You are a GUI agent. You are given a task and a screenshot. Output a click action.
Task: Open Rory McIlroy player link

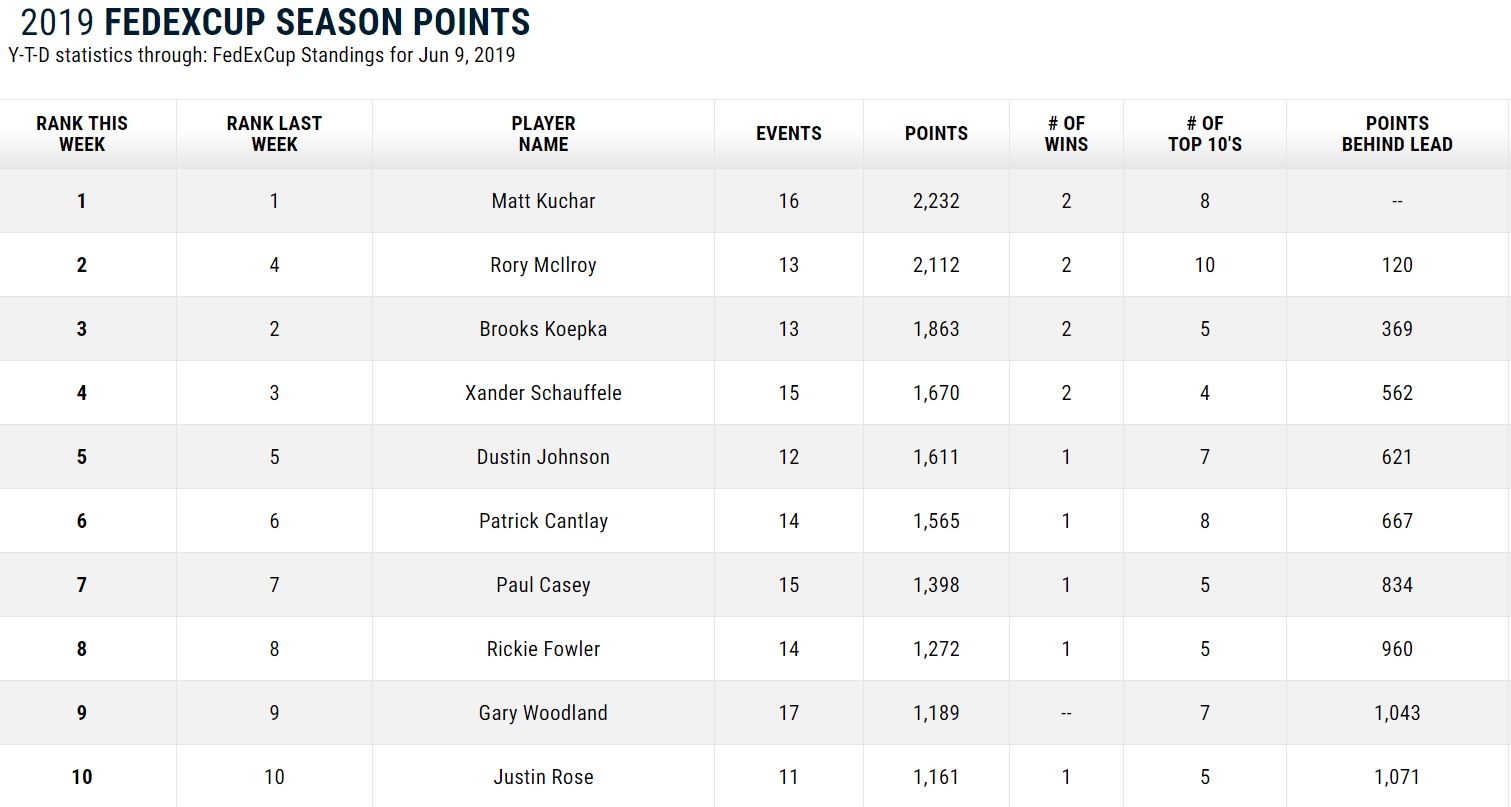pos(543,265)
